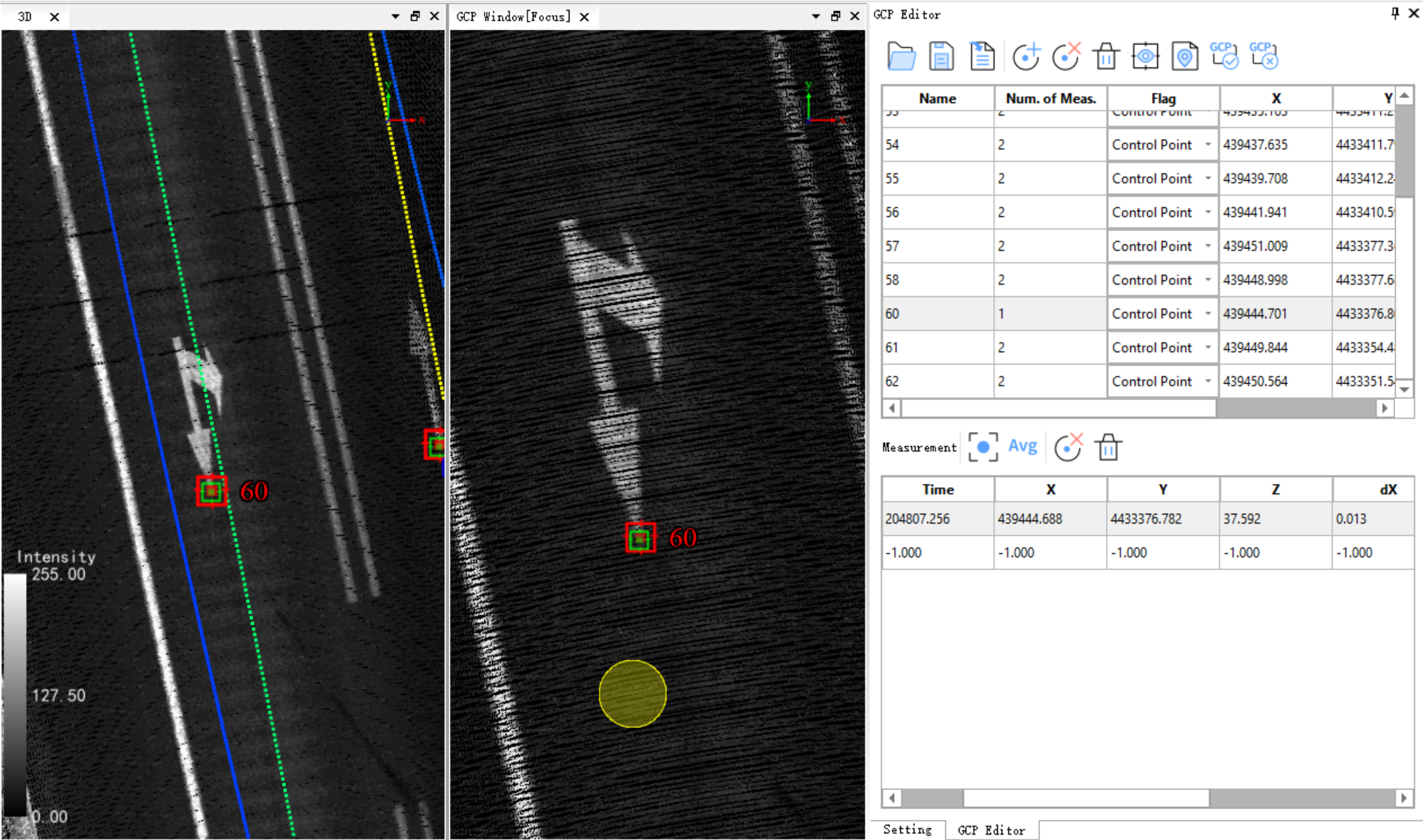The width and height of the screenshot is (1423, 840).
Task: Click the export report document icon
Action: (982, 56)
